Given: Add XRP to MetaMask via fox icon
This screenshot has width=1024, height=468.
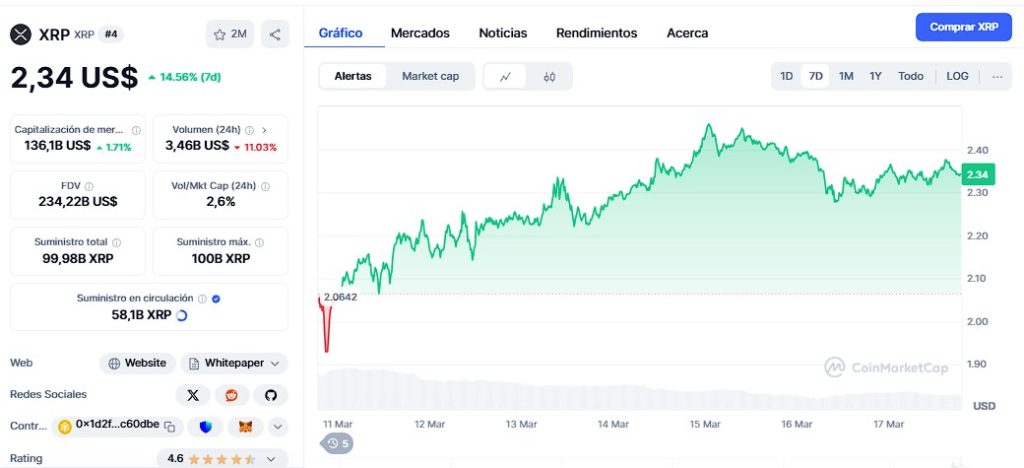Looking at the screenshot, I should pyautogui.click(x=244, y=426).
